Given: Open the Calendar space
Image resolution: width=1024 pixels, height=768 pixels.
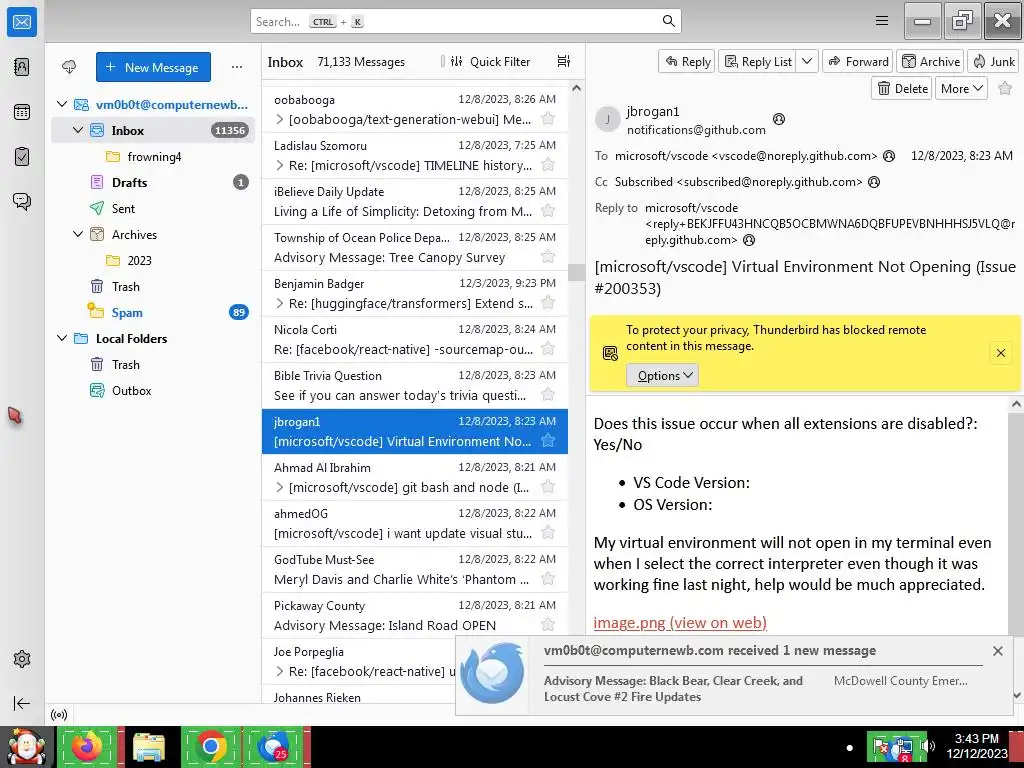Looking at the screenshot, I should 22,112.
